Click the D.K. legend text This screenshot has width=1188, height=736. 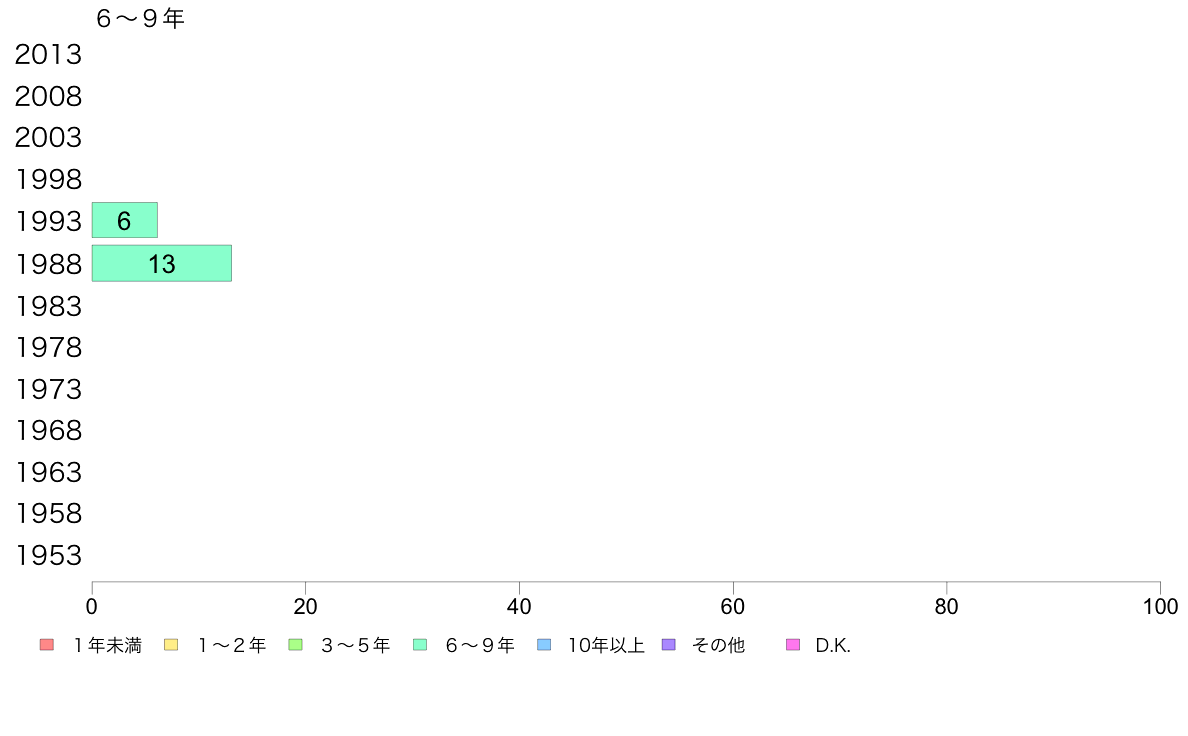833,646
